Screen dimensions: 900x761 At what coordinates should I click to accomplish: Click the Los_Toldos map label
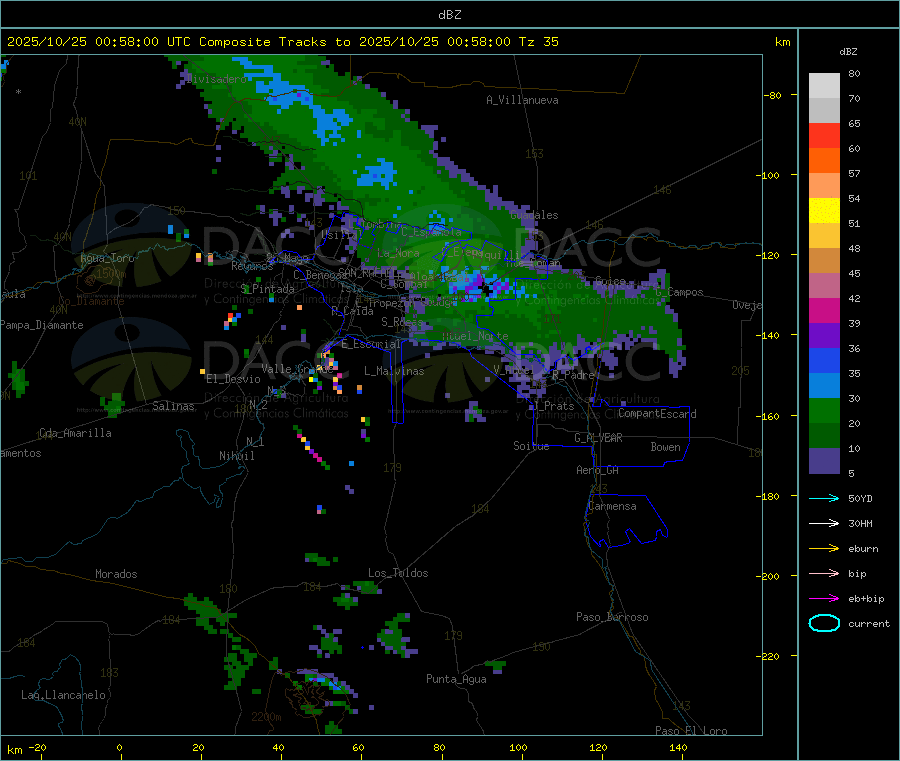(x=398, y=573)
